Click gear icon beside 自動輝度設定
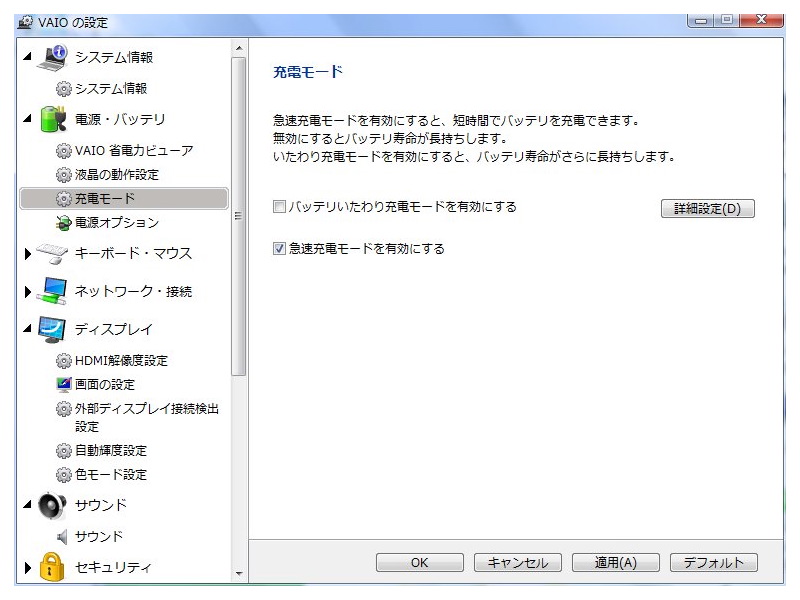 pyautogui.click(x=63, y=451)
